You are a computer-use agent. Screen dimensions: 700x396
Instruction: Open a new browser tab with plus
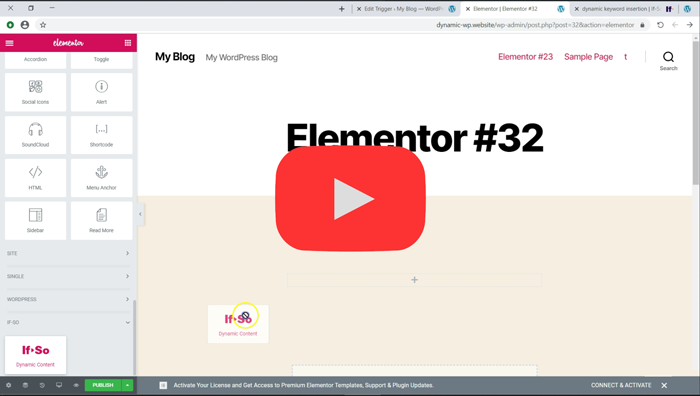(x=342, y=9)
